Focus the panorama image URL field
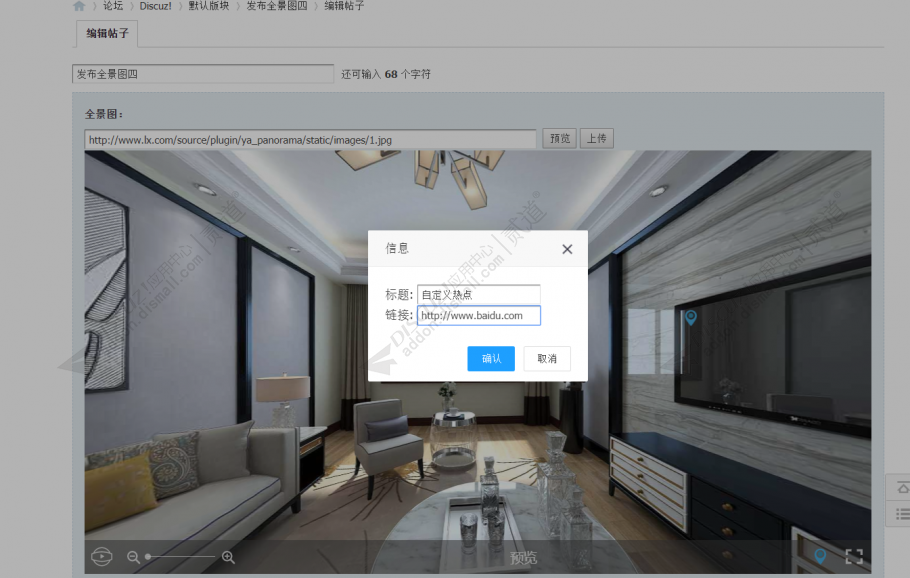 point(310,139)
